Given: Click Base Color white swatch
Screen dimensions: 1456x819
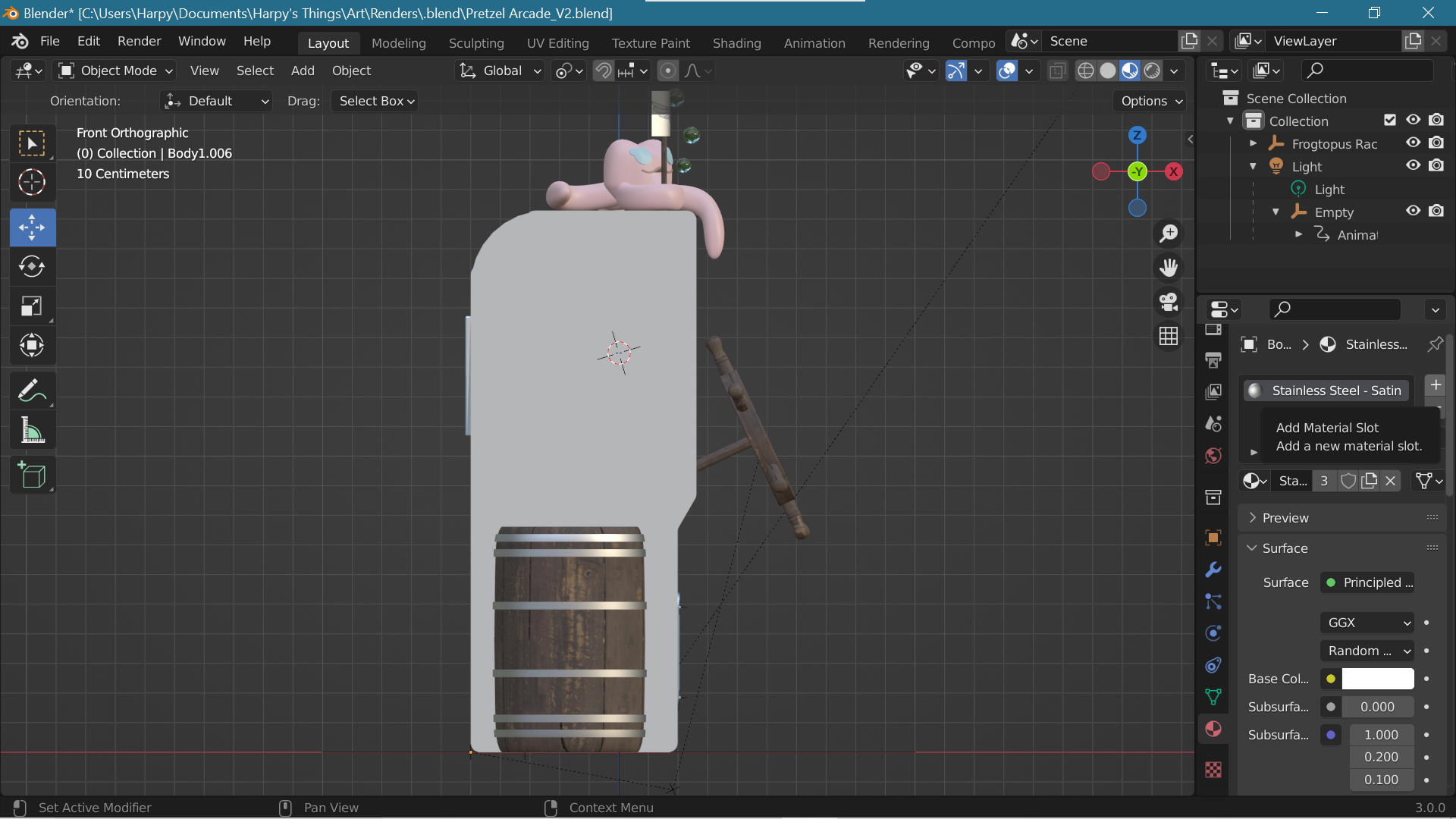Looking at the screenshot, I should pyautogui.click(x=1378, y=679).
